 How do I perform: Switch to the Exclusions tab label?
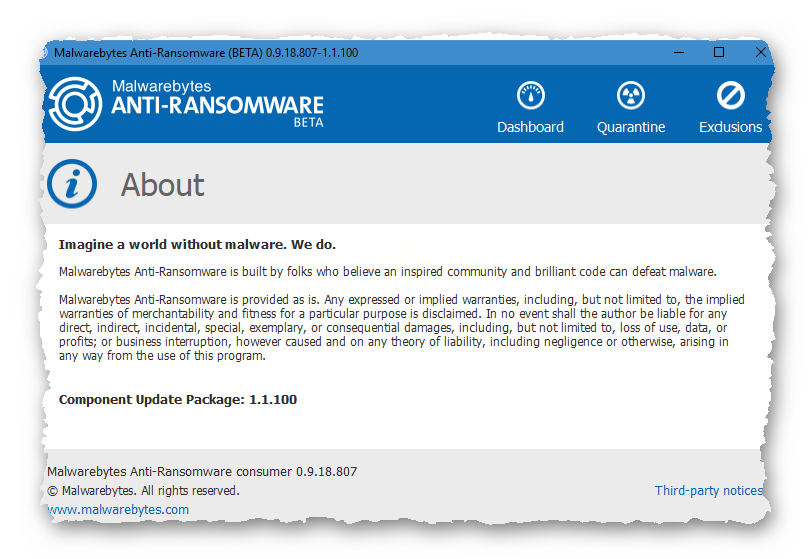click(x=730, y=127)
